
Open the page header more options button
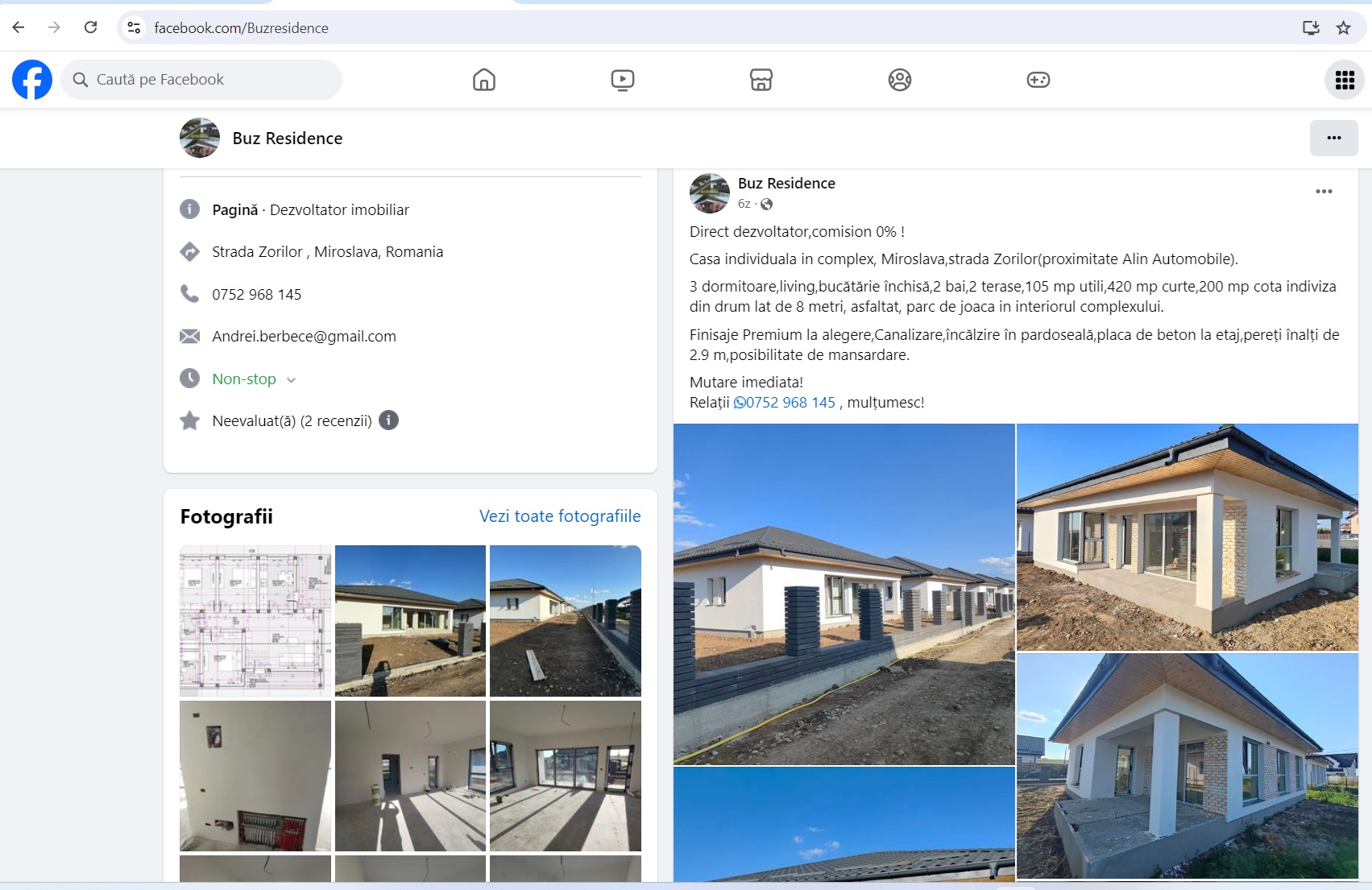pyautogui.click(x=1333, y=138)
